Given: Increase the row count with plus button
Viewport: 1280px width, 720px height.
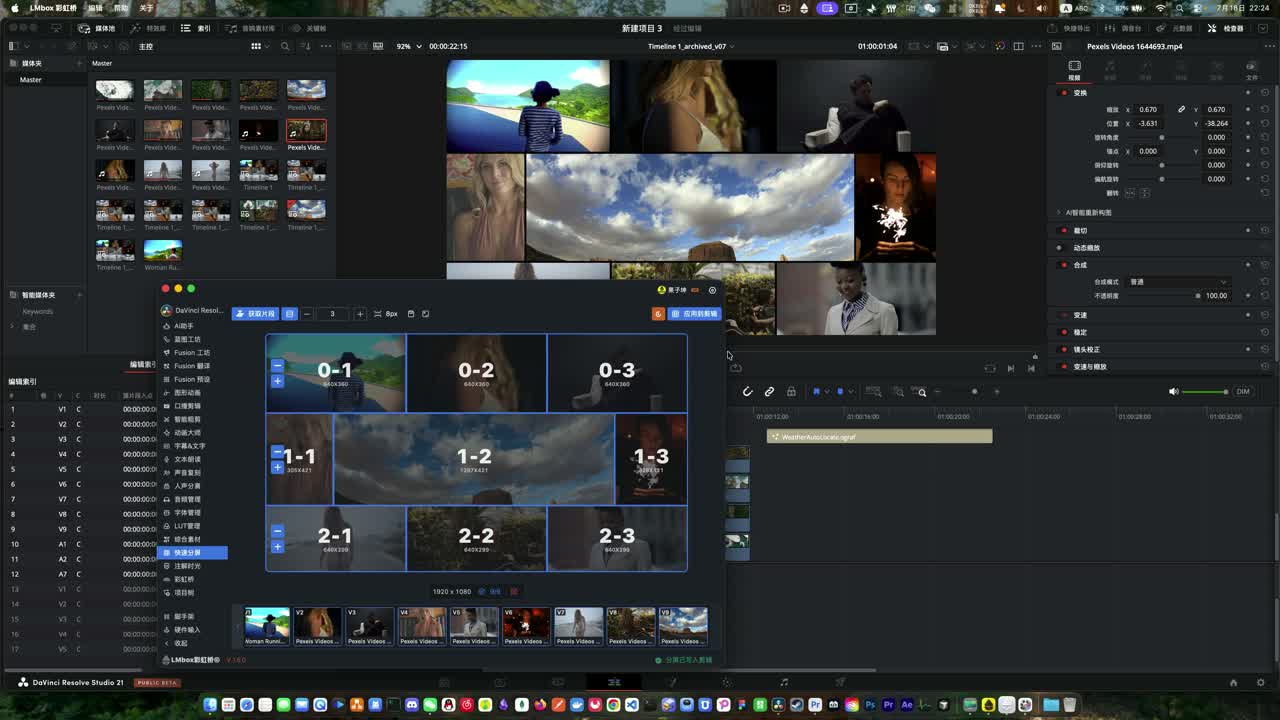Looking at the screenshot, I should tap(360, 314).
